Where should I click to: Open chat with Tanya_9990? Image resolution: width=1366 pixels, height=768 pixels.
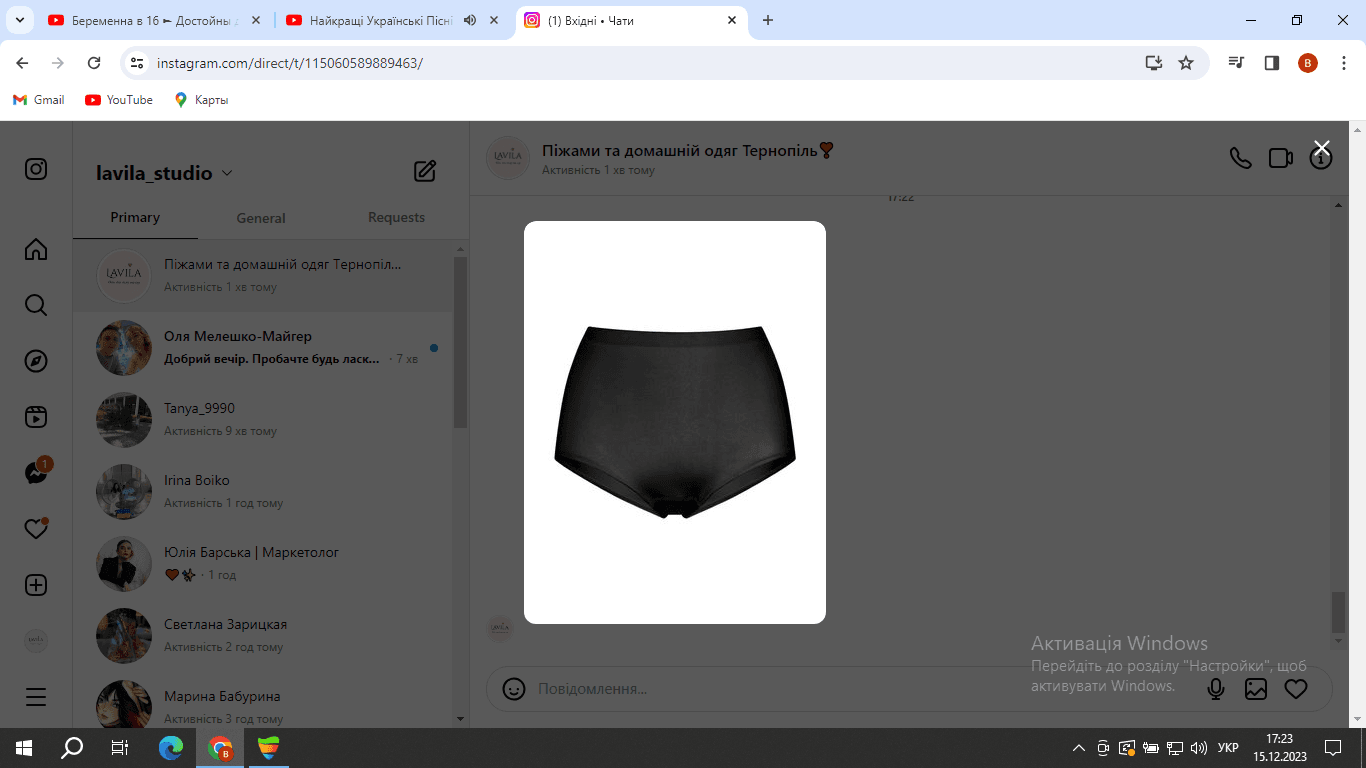pyautogui.click(x=263, y=420)
